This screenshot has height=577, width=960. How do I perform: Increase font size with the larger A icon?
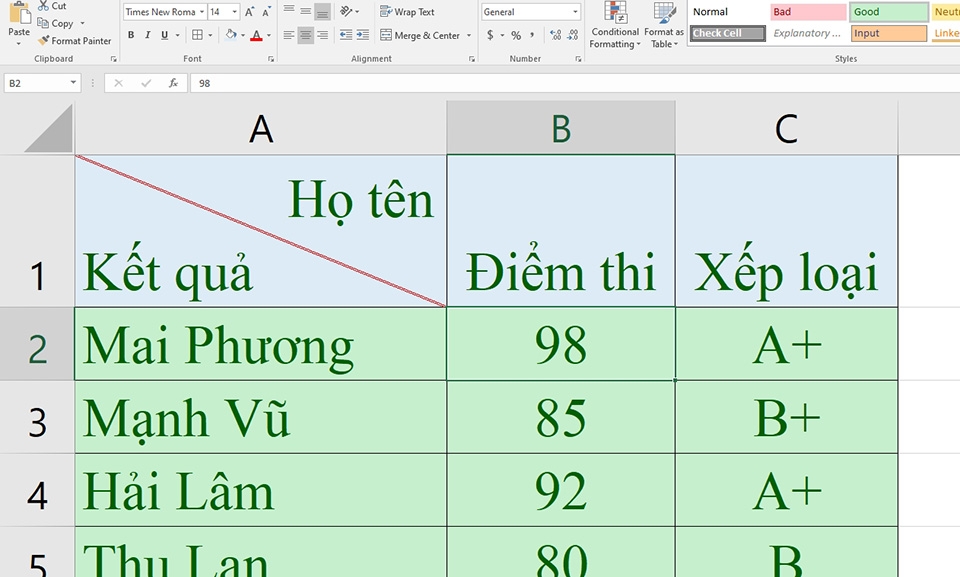249,12
